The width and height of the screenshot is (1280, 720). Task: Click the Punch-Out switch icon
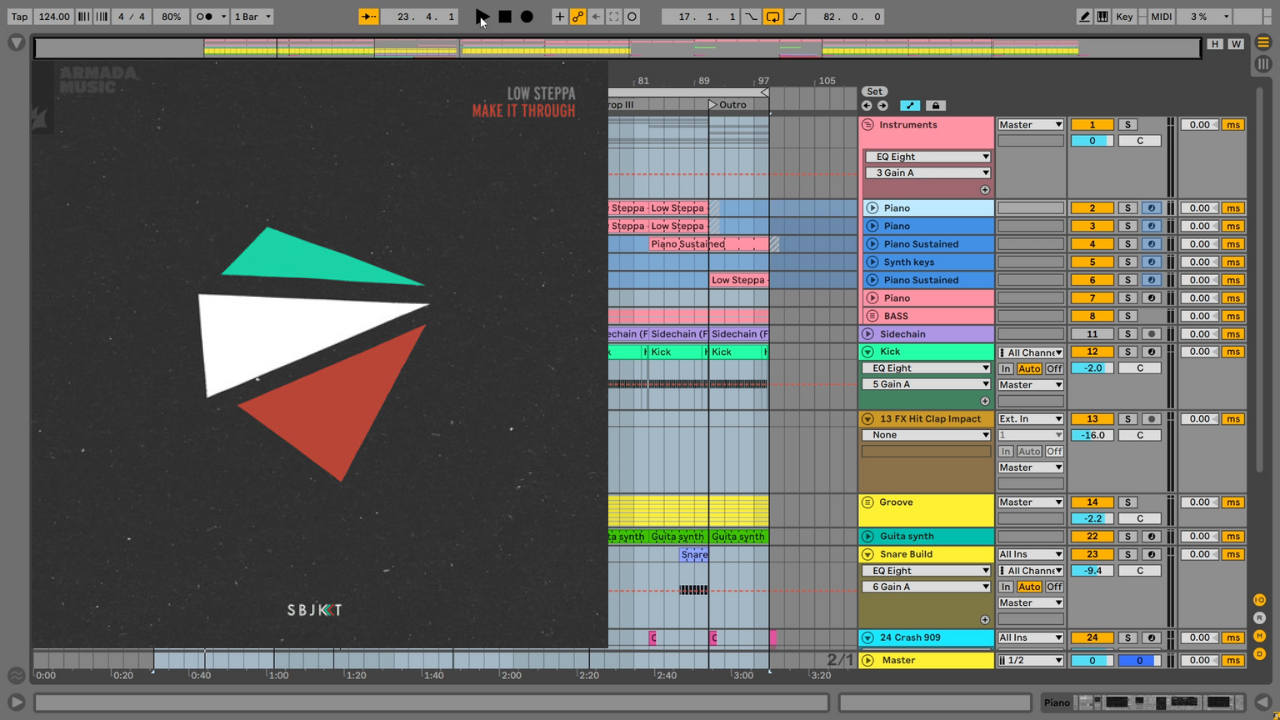tap(795, 17)
